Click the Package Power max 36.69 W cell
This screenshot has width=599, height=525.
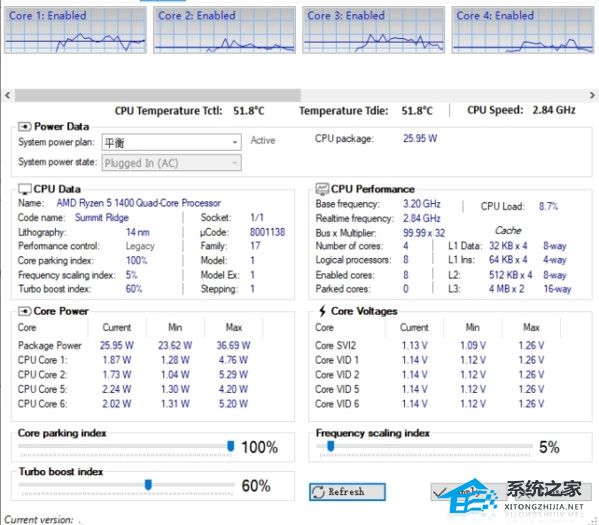233,345
